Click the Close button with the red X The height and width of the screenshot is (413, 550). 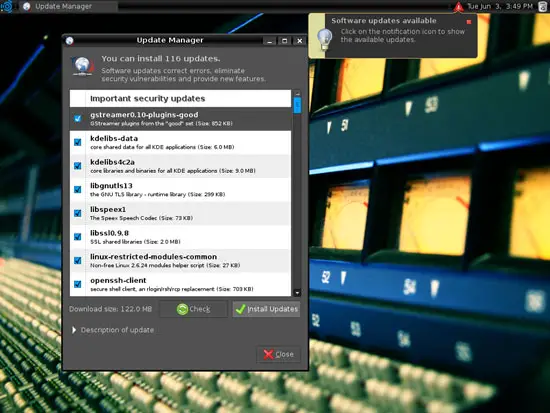point(279,354)
